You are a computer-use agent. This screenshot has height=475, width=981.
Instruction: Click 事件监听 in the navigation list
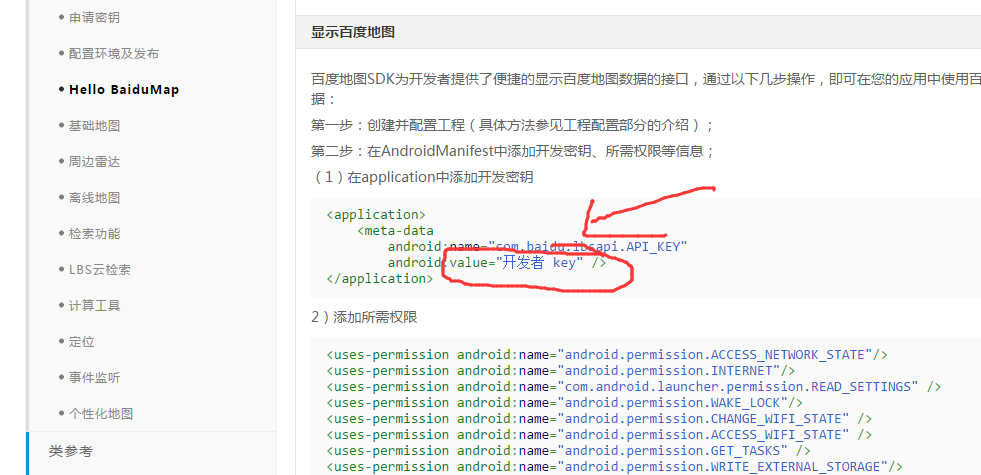pos(94,378)
